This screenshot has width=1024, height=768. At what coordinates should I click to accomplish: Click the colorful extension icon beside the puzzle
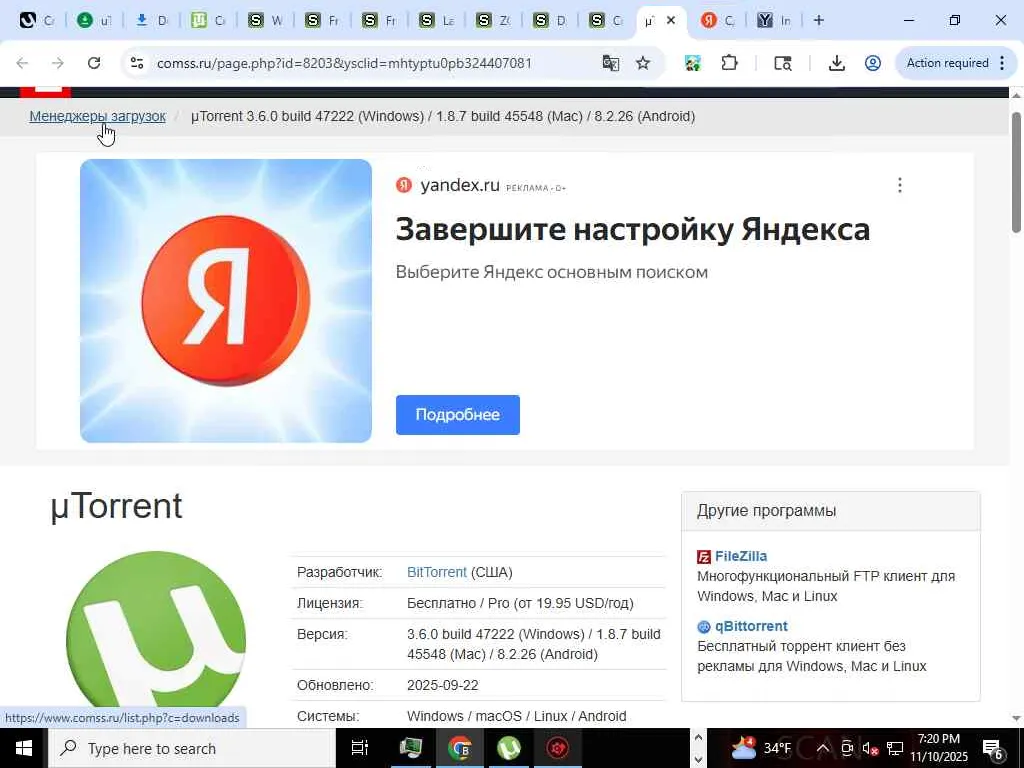tap(693, 63)
